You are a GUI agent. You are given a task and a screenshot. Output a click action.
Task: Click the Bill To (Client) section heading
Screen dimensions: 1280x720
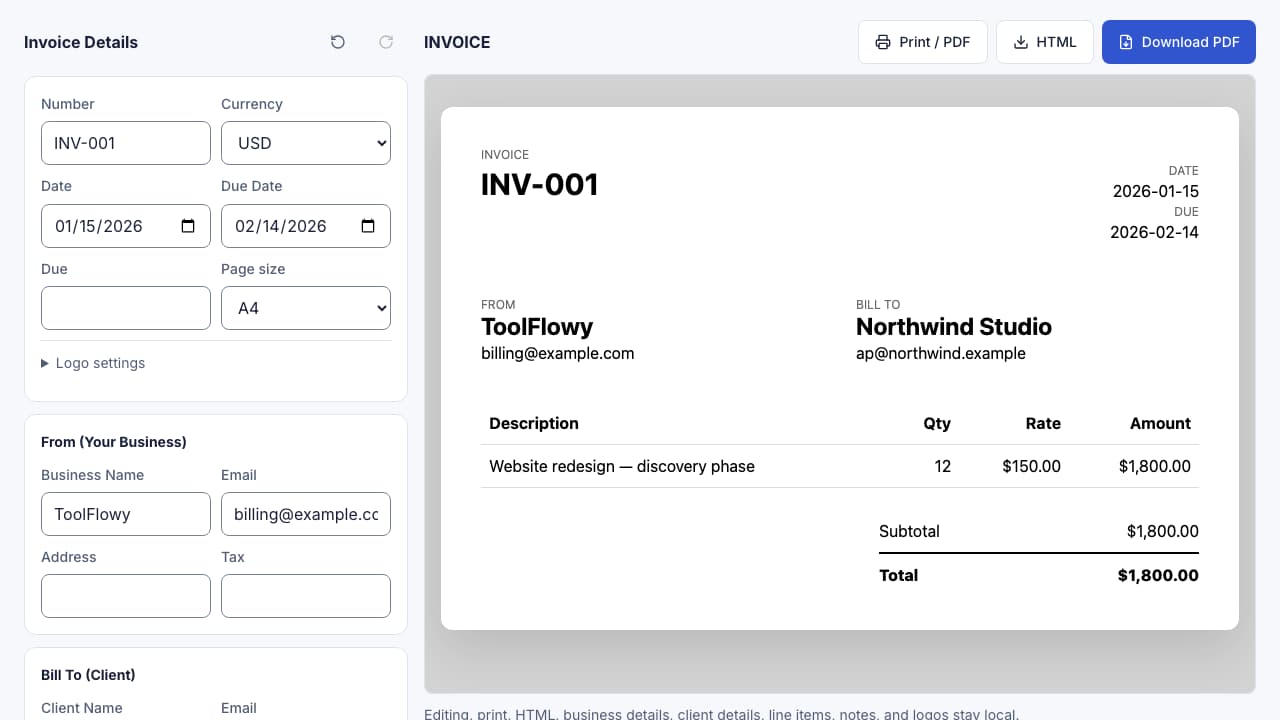tap(88, 675)
